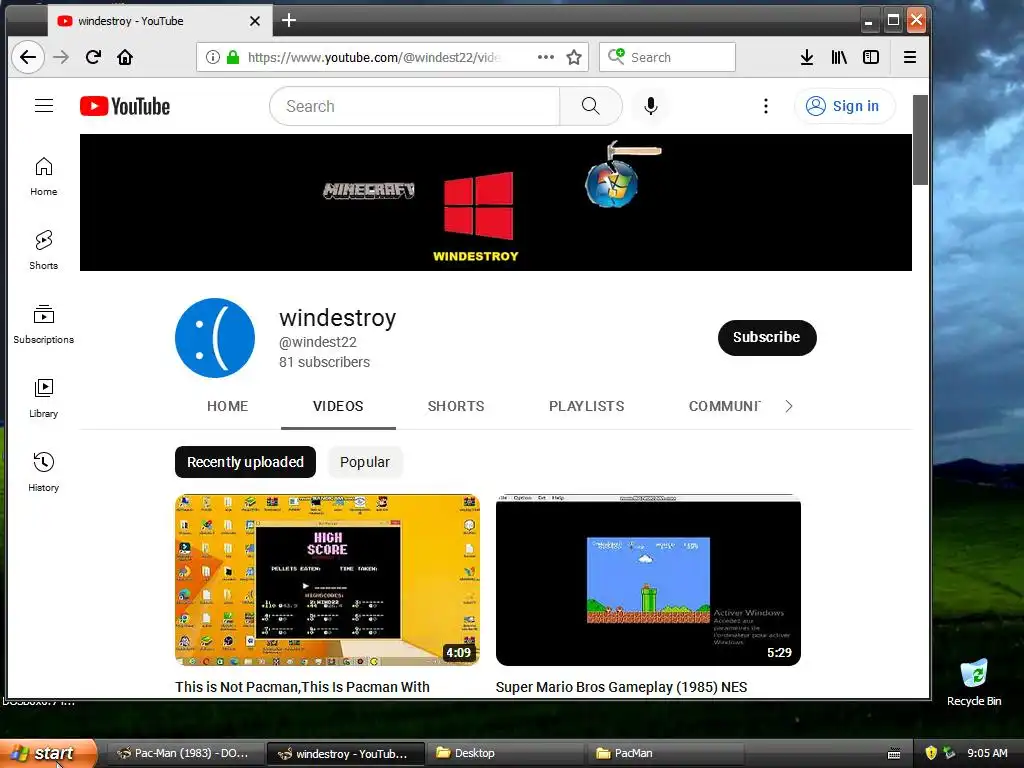This screenshot has height=768, width=1024.
Task: Expand the YouTube guide hamburger menu
Action: pyautogui.click(x=44, y=106)
